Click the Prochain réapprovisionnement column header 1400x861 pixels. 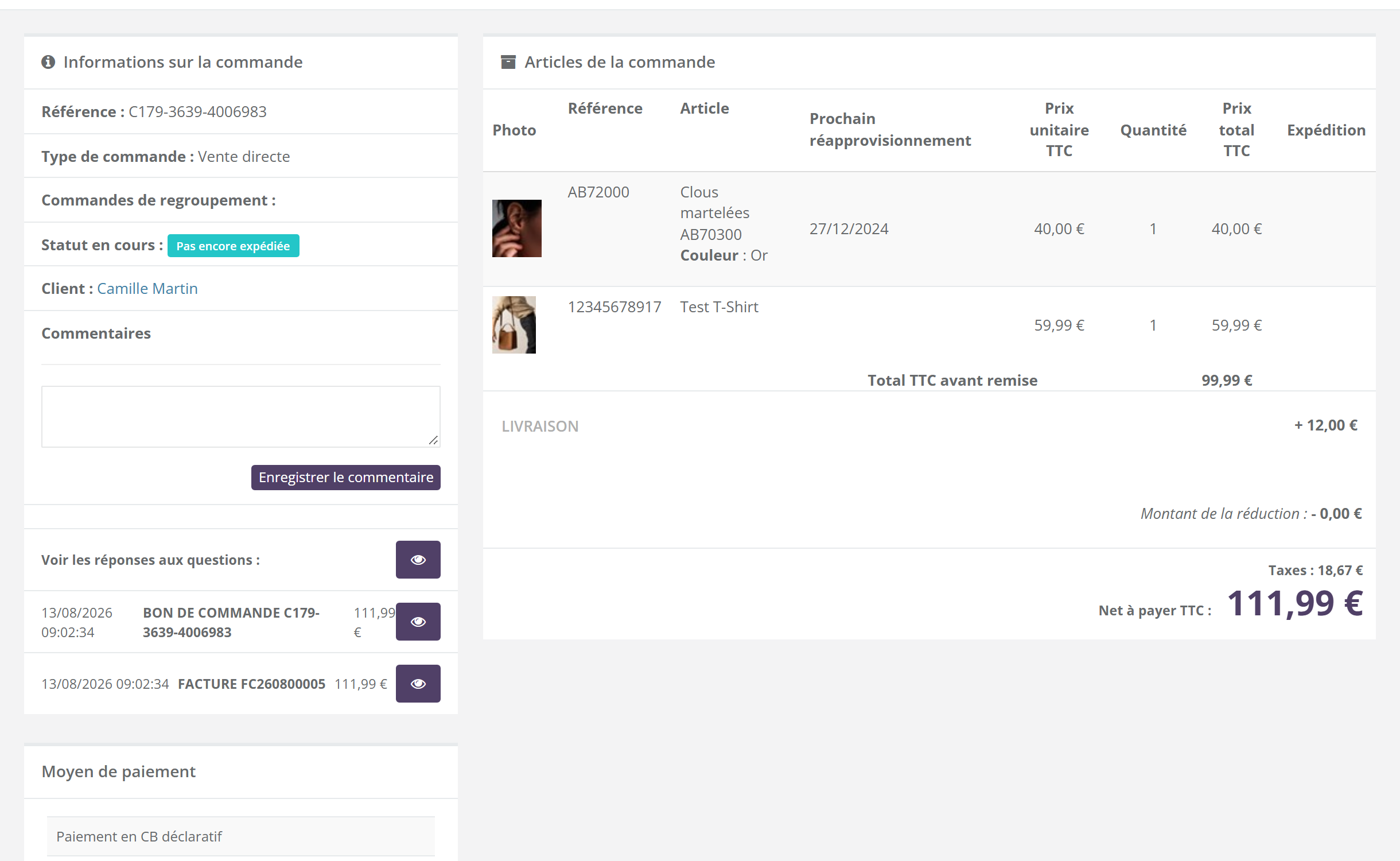[890, 130]
